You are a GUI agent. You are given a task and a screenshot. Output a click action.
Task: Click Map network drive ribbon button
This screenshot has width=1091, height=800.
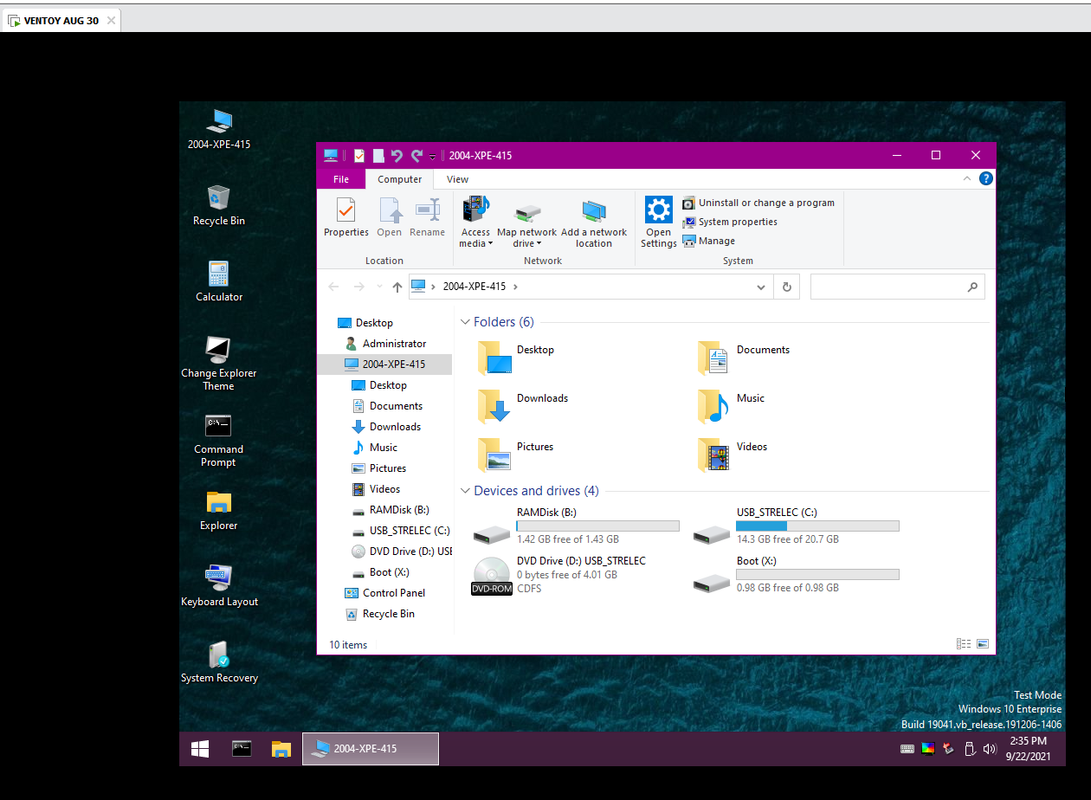pos(527,225)
